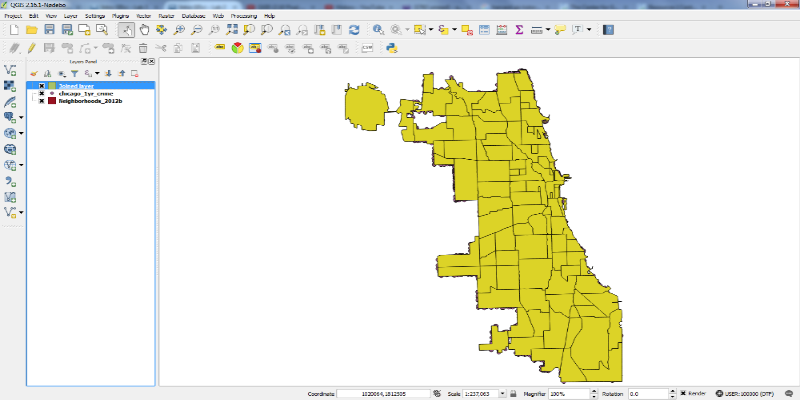Open the attribute table icon
This screenshot has width=800, height=400.
485,30
